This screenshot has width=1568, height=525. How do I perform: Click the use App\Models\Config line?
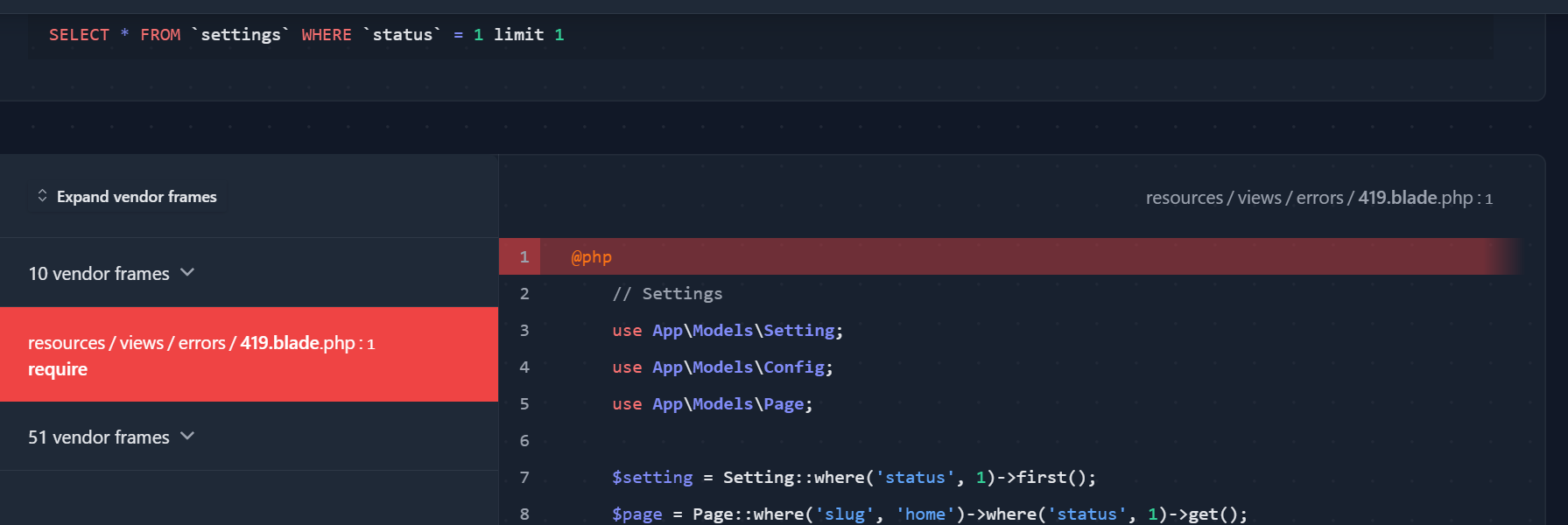pos(722,367)
